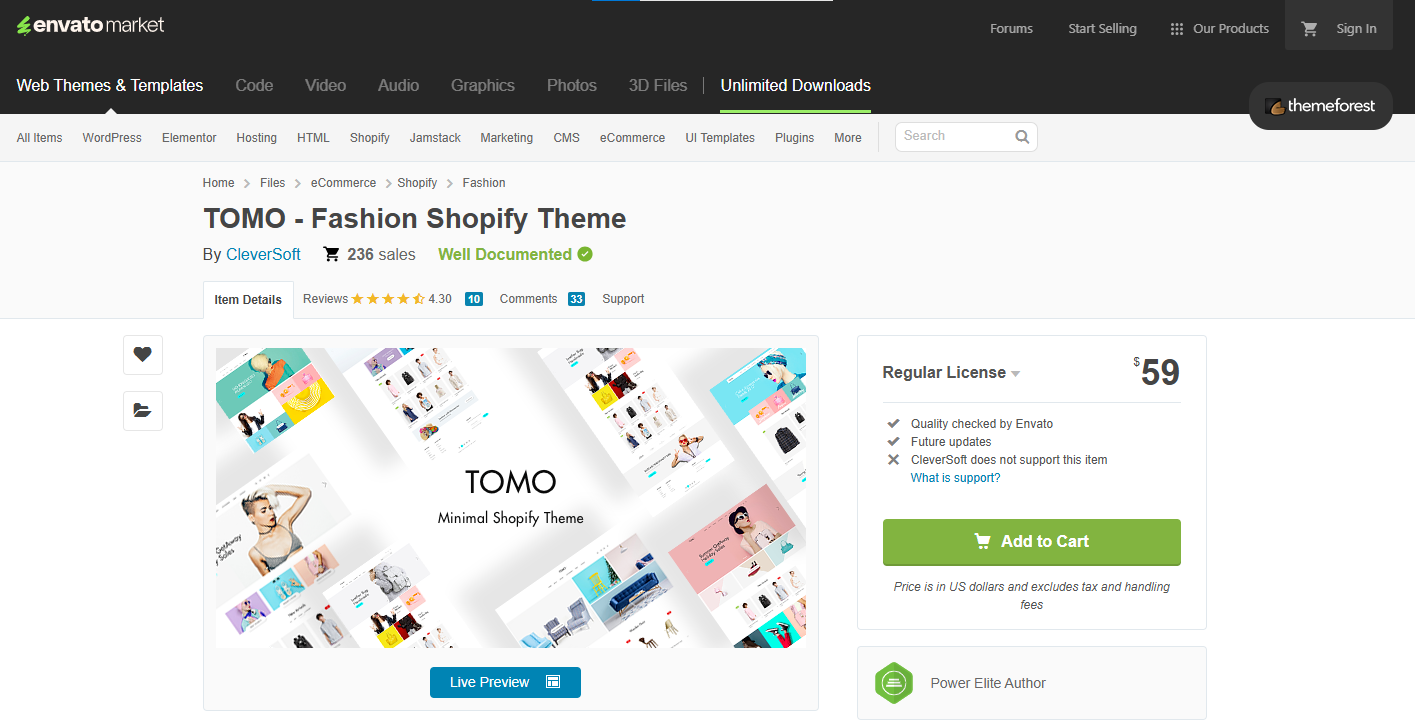The width and height of the screenshot is (1415, 720).
Task: Click the search magnifier icon
Action: point(1022,137)
